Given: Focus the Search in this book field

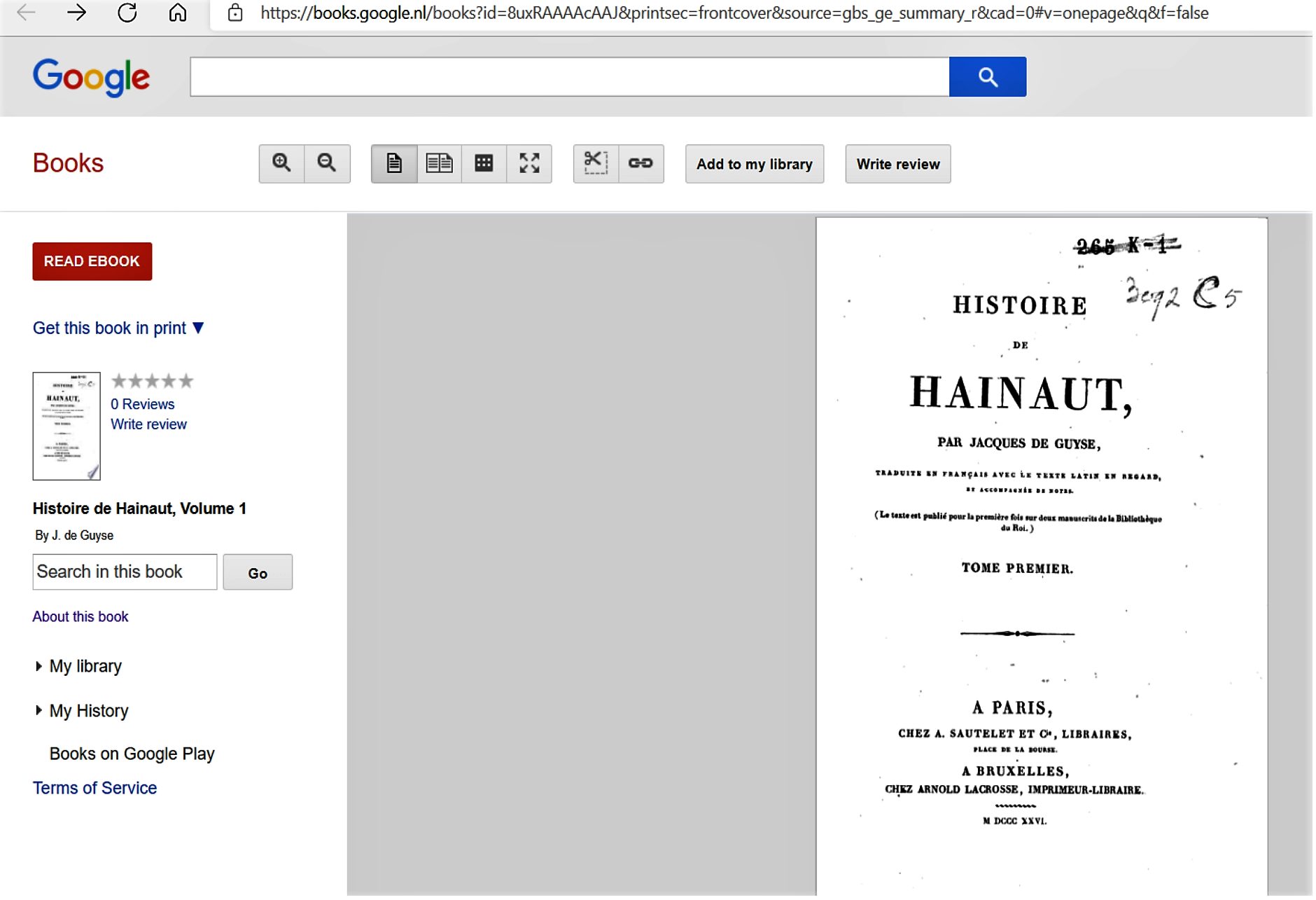Looking at the screenshot, I should point(125,572).
